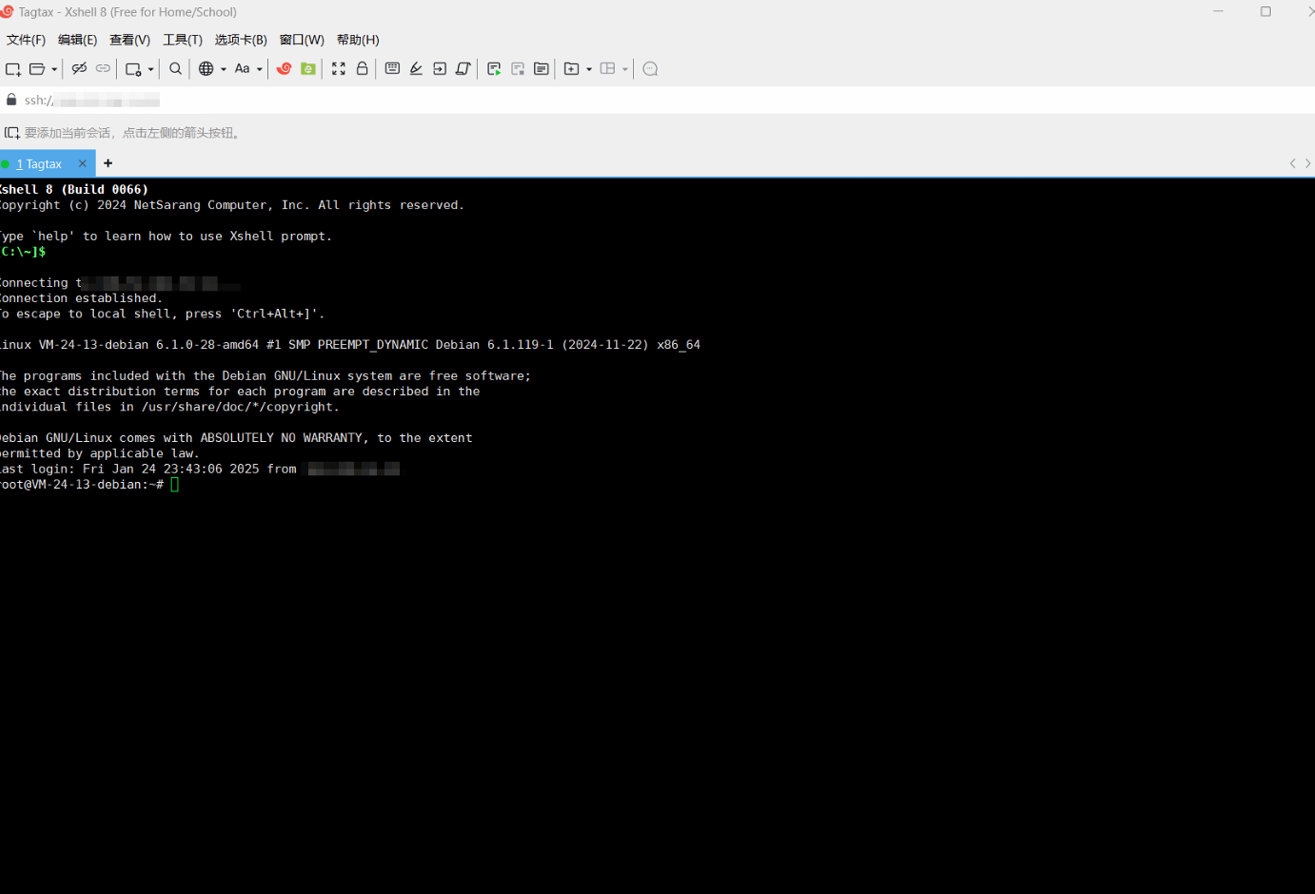
Task: Expand the Aa font dropdown
Action: coord(259,69)
